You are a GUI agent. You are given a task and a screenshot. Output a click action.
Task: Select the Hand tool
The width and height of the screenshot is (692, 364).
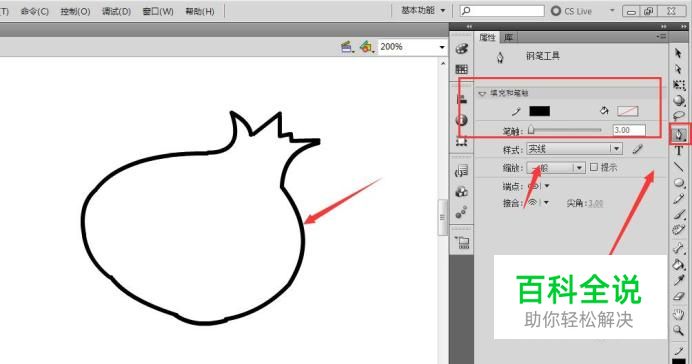(x=679, y=314)
